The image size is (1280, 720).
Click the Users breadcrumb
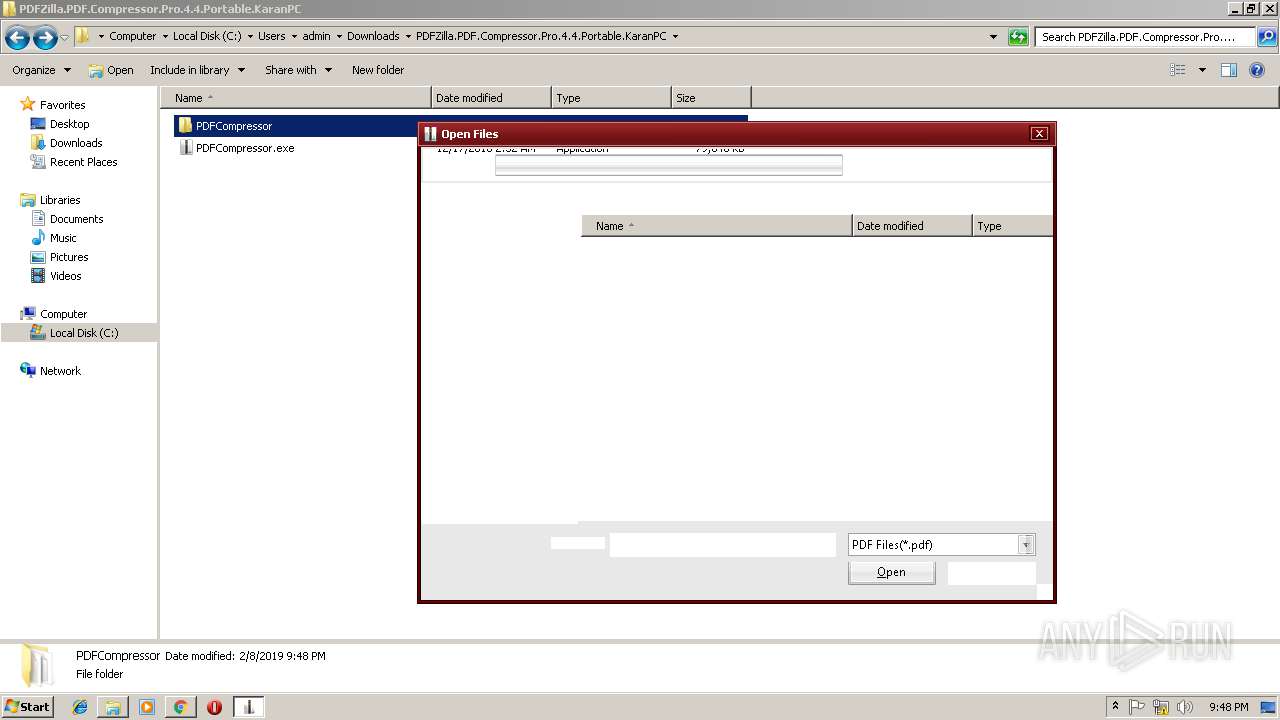click(x=271, y=36)
